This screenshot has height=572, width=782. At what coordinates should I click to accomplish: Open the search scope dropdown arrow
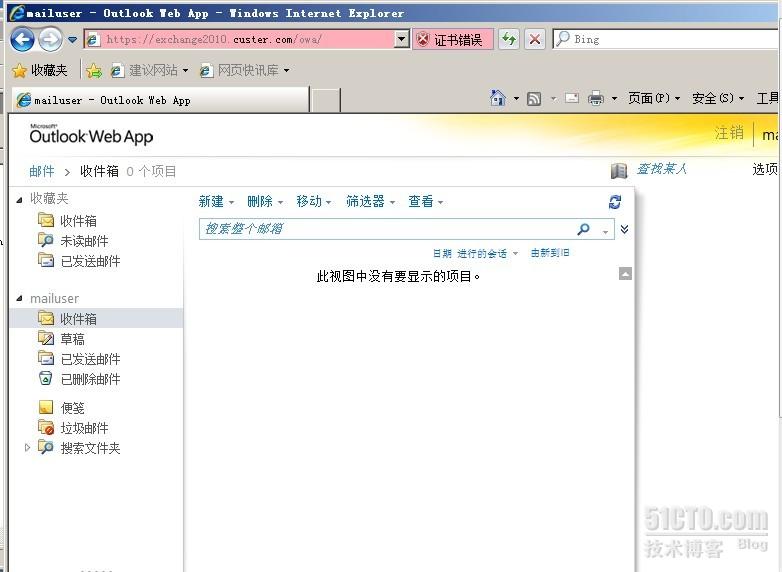(605, 231)
